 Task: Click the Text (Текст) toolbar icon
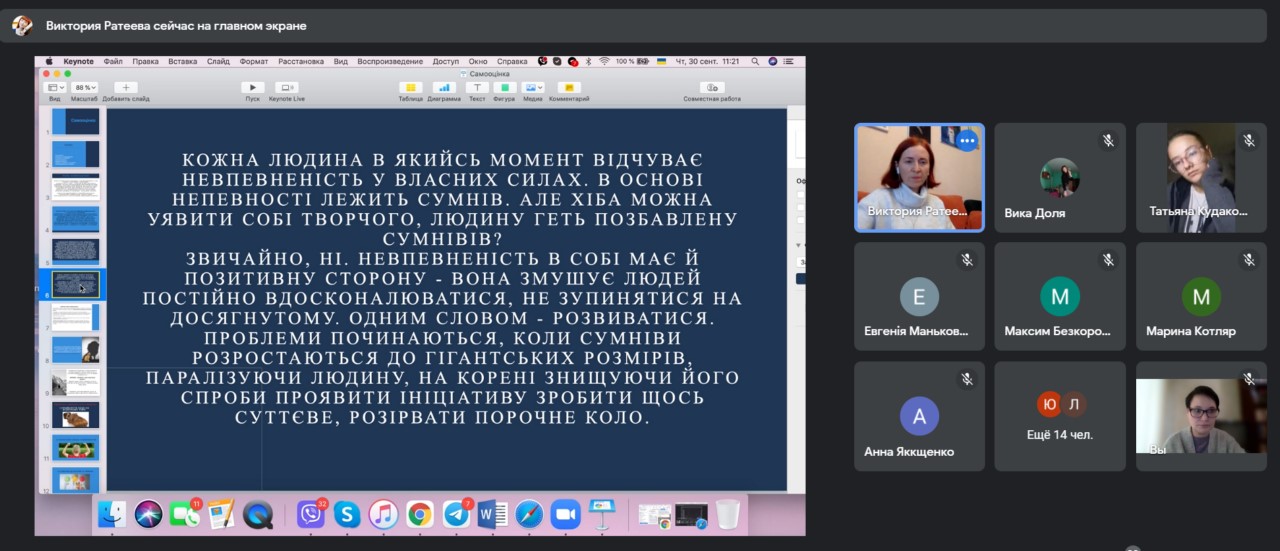click(477, 88)
